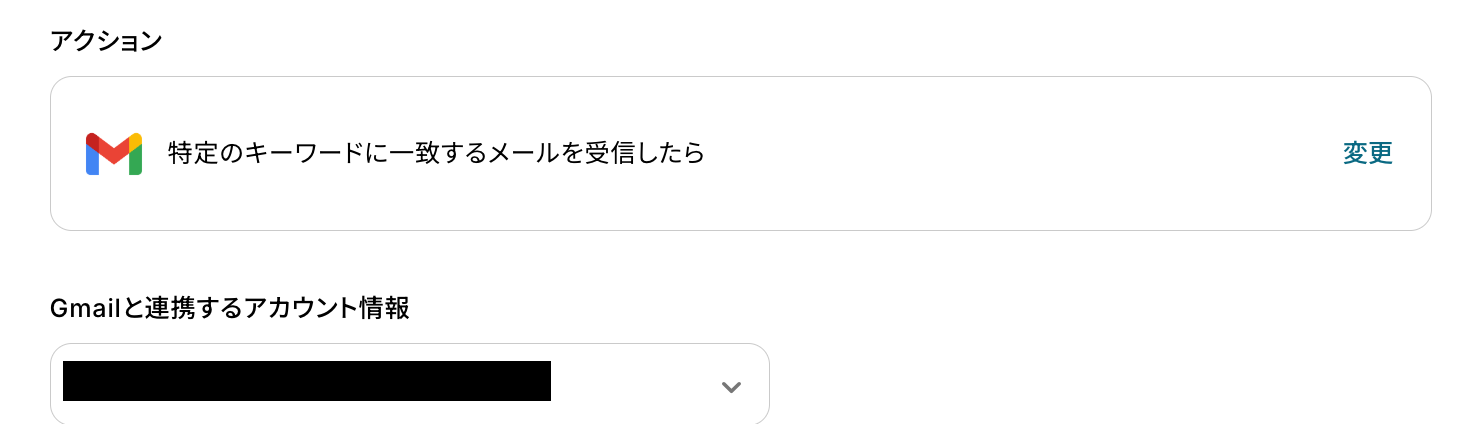This screenshot has height=424, width=1464.
Task: Change the action via 変更
Action: (1368, 153)
